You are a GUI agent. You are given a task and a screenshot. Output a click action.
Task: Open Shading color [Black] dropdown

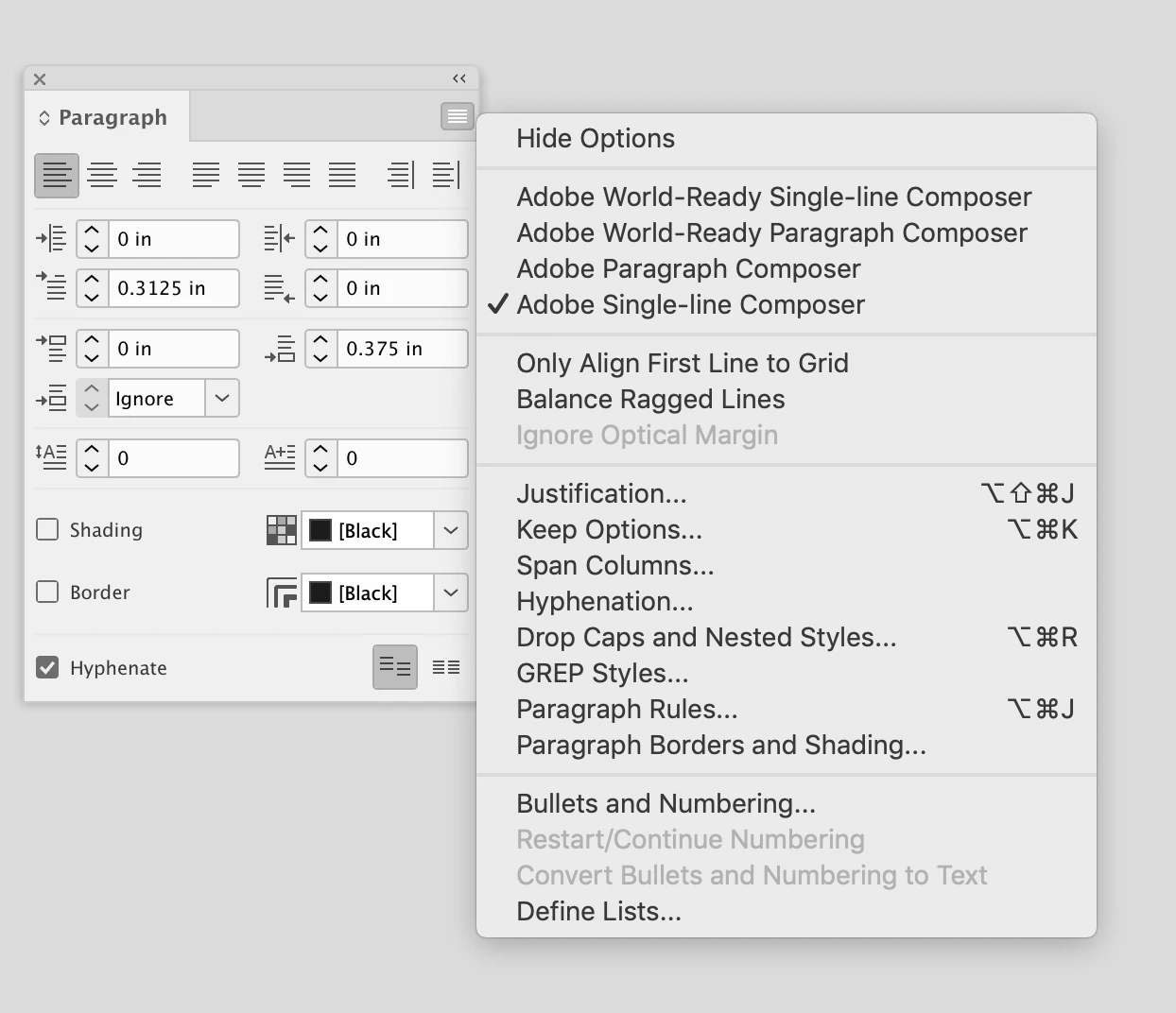[x=451, y=530]
